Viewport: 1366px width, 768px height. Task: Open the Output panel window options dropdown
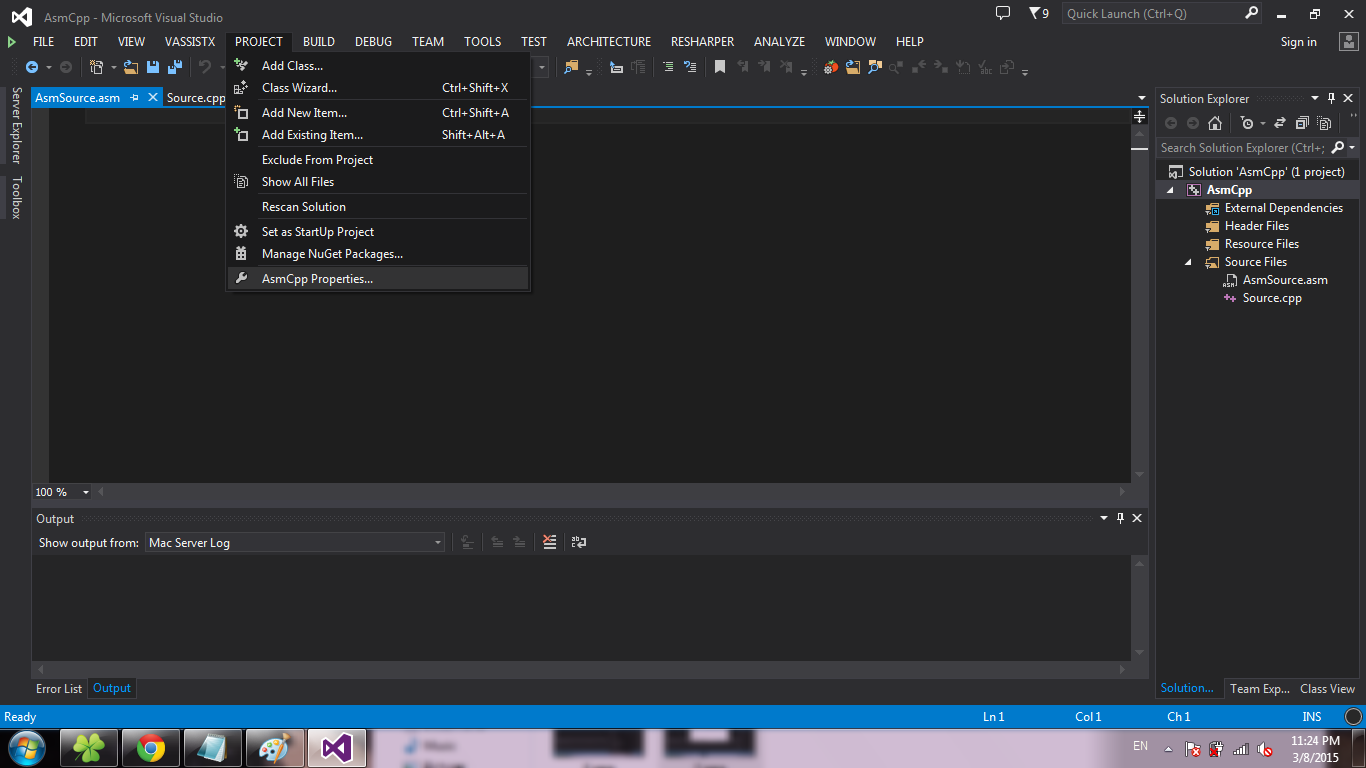(1105, 518)
